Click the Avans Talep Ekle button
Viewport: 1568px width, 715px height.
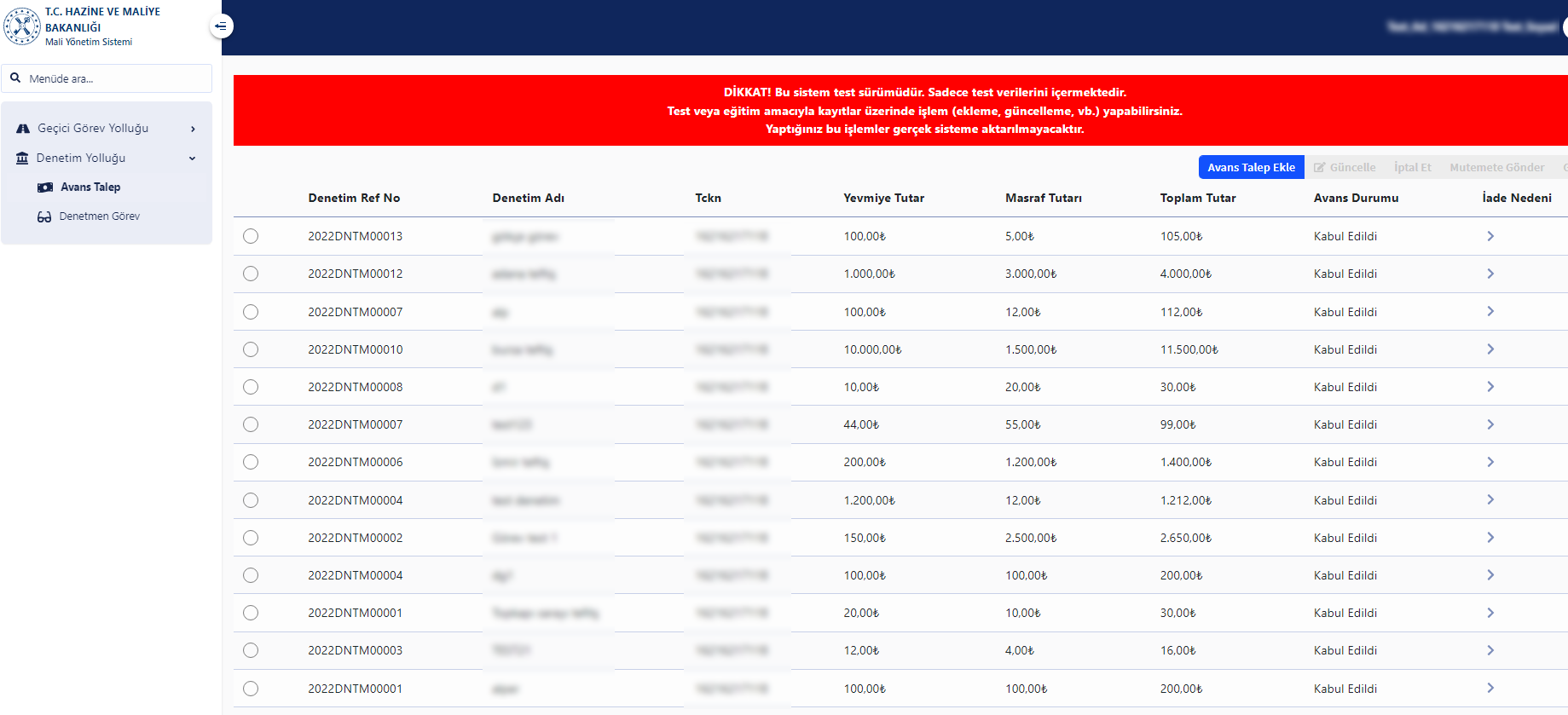(x=1251, y=168)
